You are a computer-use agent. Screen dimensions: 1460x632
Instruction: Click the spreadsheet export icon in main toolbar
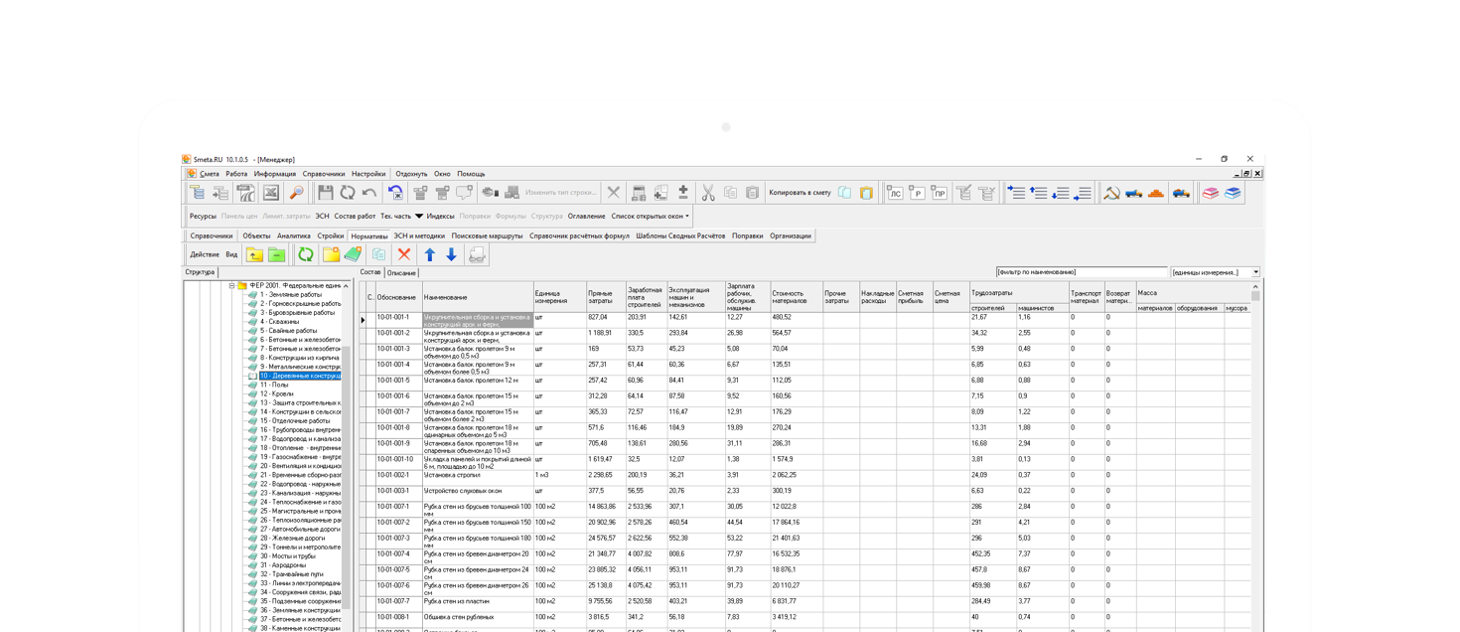(271, 193)
